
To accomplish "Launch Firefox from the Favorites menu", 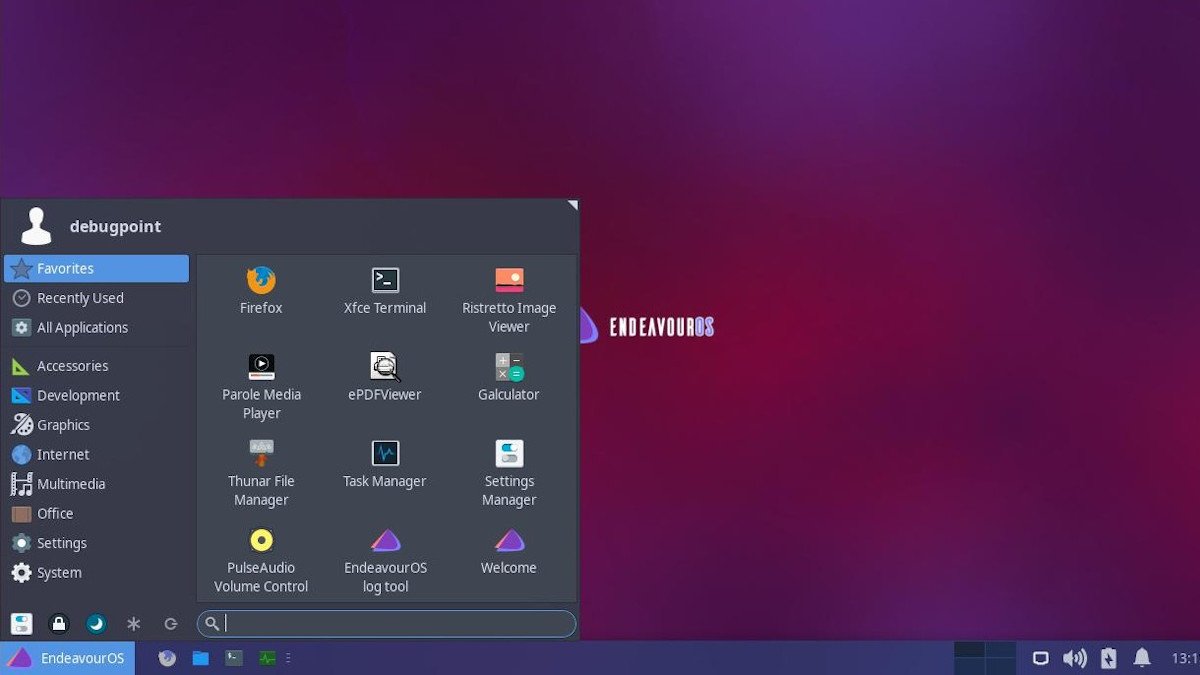I will tap(261, 290).
